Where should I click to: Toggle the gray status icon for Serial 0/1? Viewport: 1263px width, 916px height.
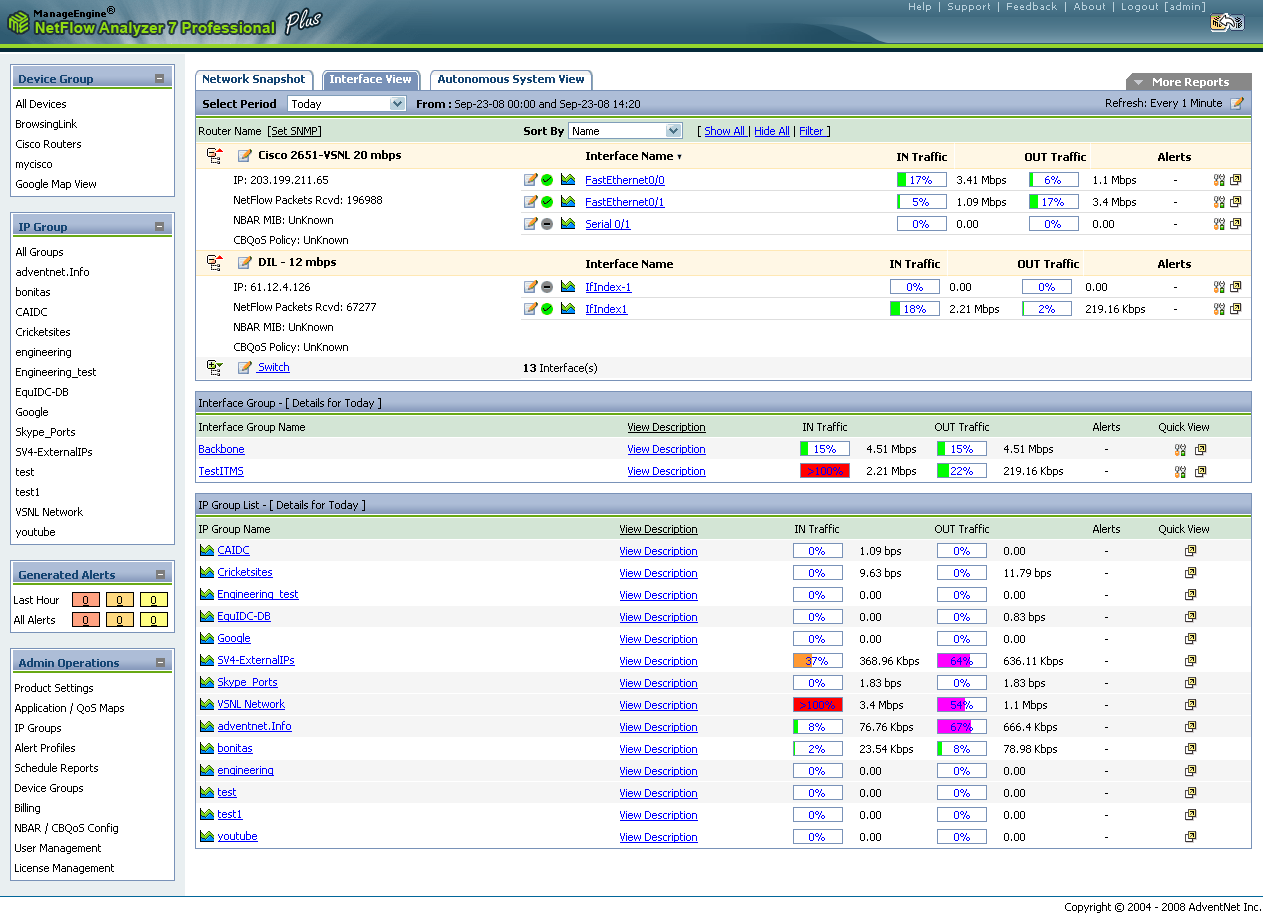coord(547,224)
